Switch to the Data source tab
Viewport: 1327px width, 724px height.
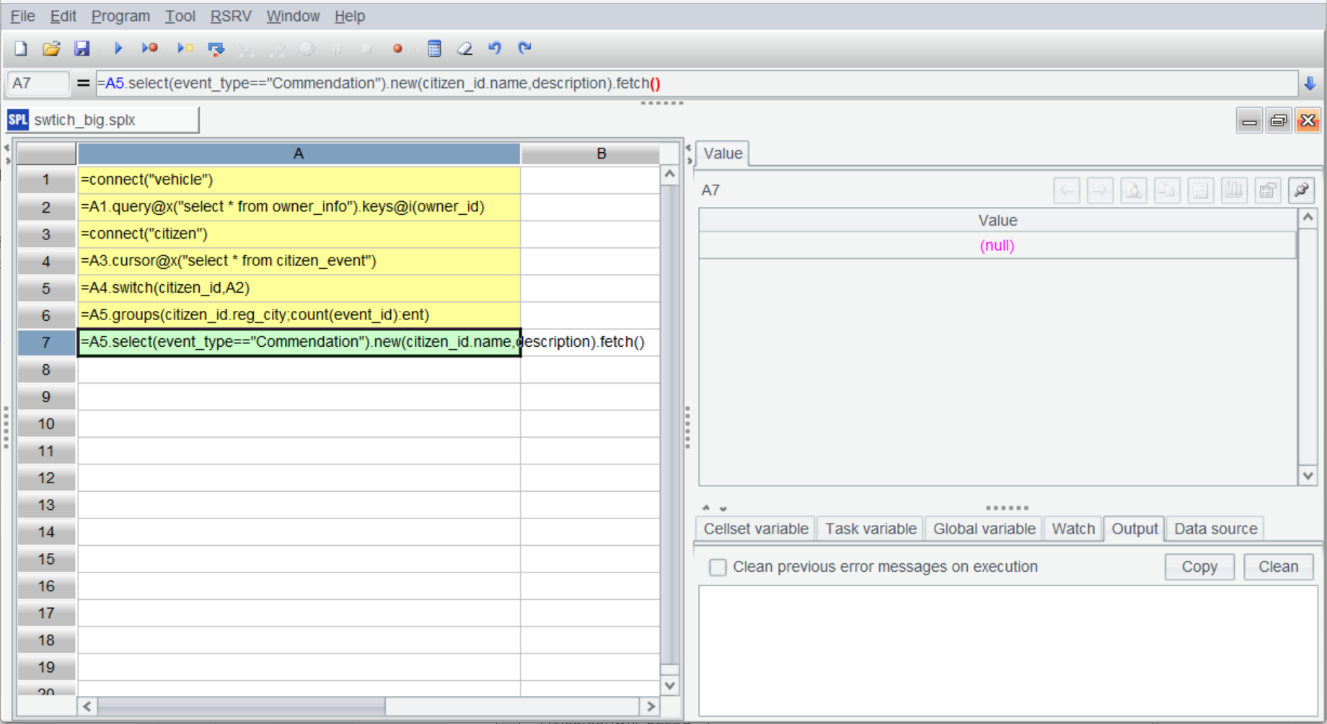click(1216, 528)
